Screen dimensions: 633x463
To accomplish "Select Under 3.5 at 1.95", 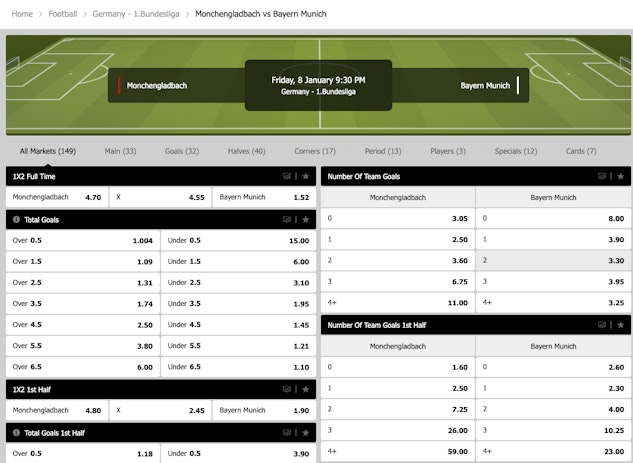I will (x=238, y=304).
